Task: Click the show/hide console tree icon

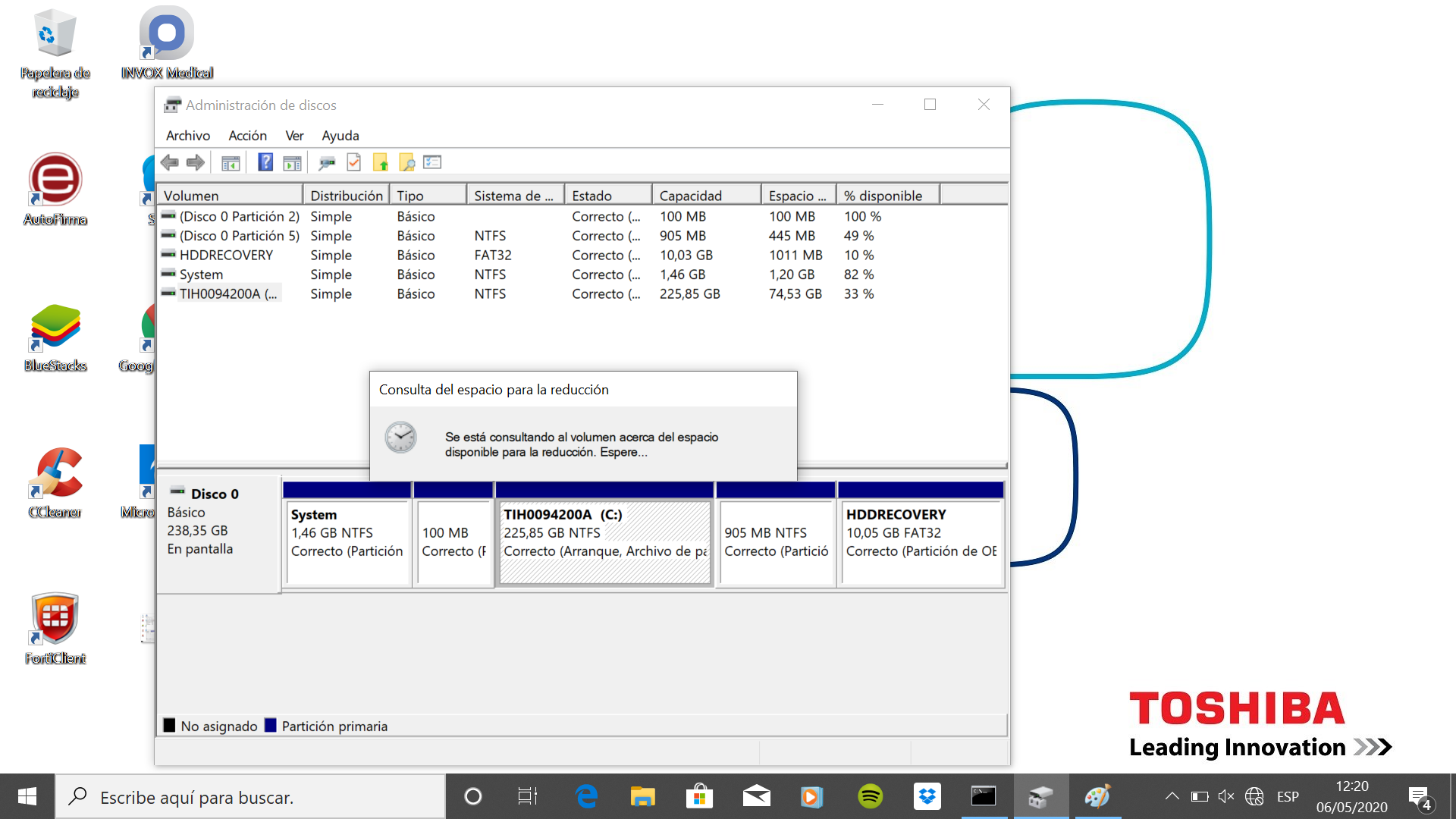Action: (231, 162)
